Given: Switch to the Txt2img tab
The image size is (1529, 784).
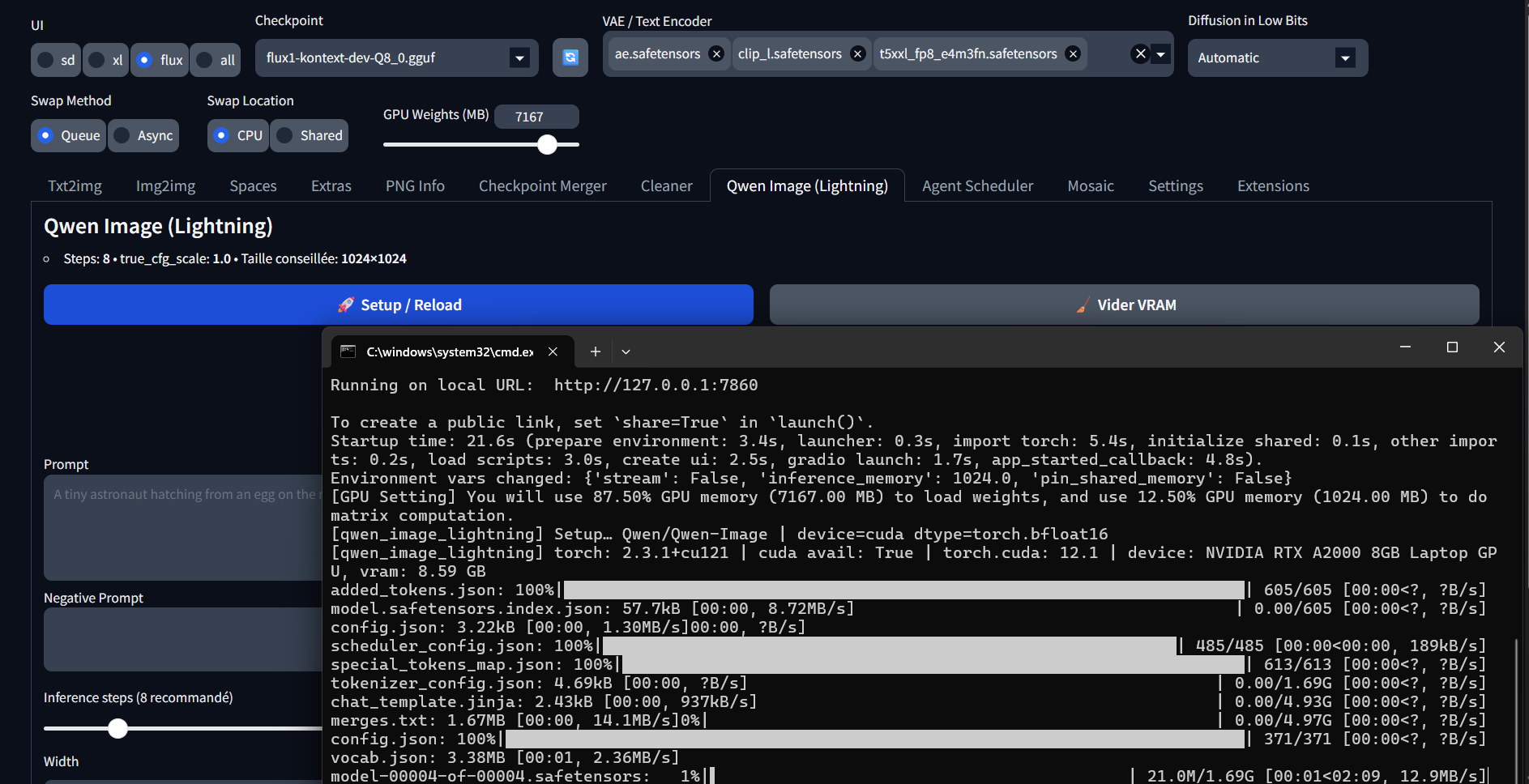Looking at the screenshot, I should (75, 185).
